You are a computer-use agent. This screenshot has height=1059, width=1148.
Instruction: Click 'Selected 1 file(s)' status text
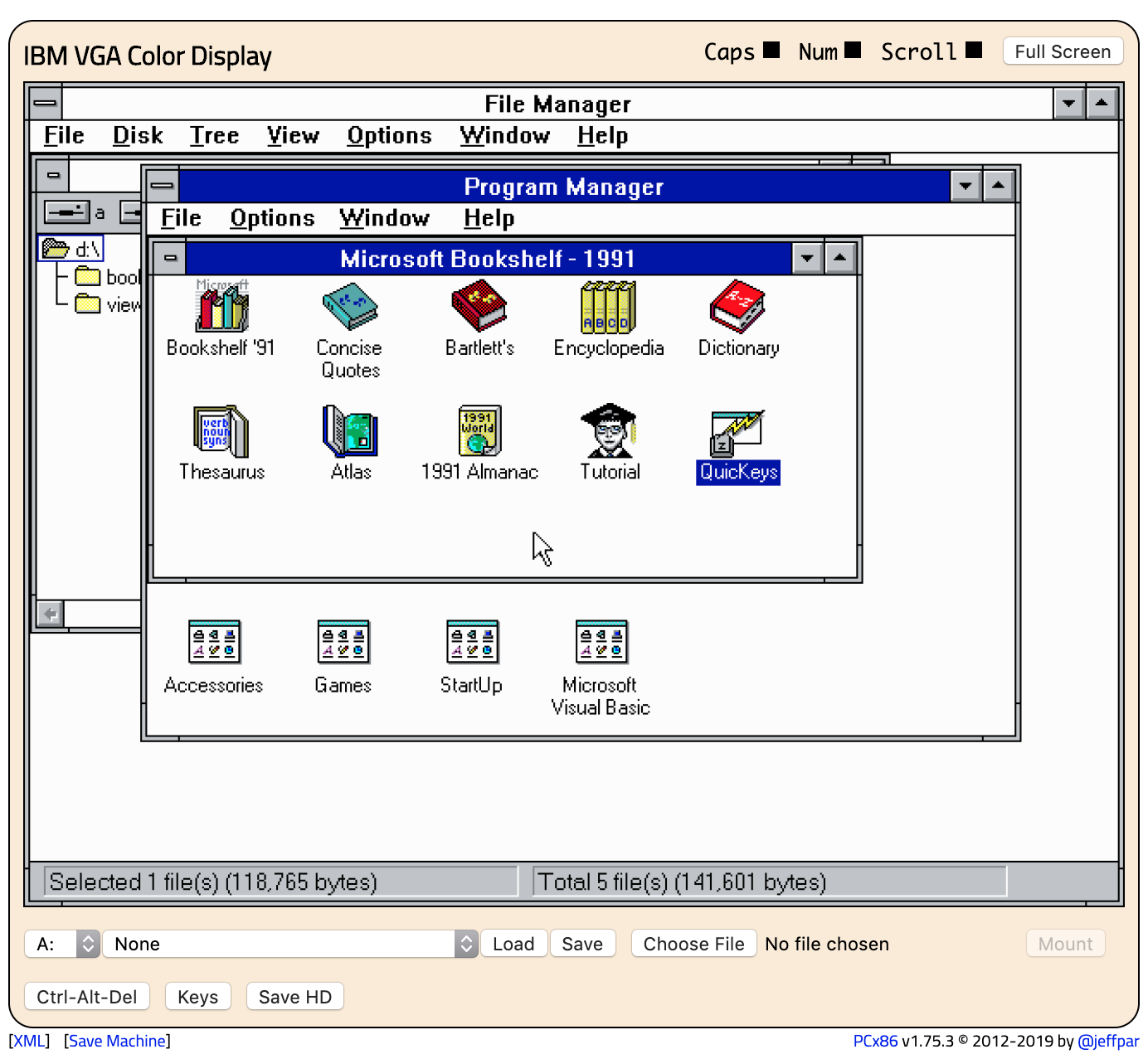coord(213,882)
